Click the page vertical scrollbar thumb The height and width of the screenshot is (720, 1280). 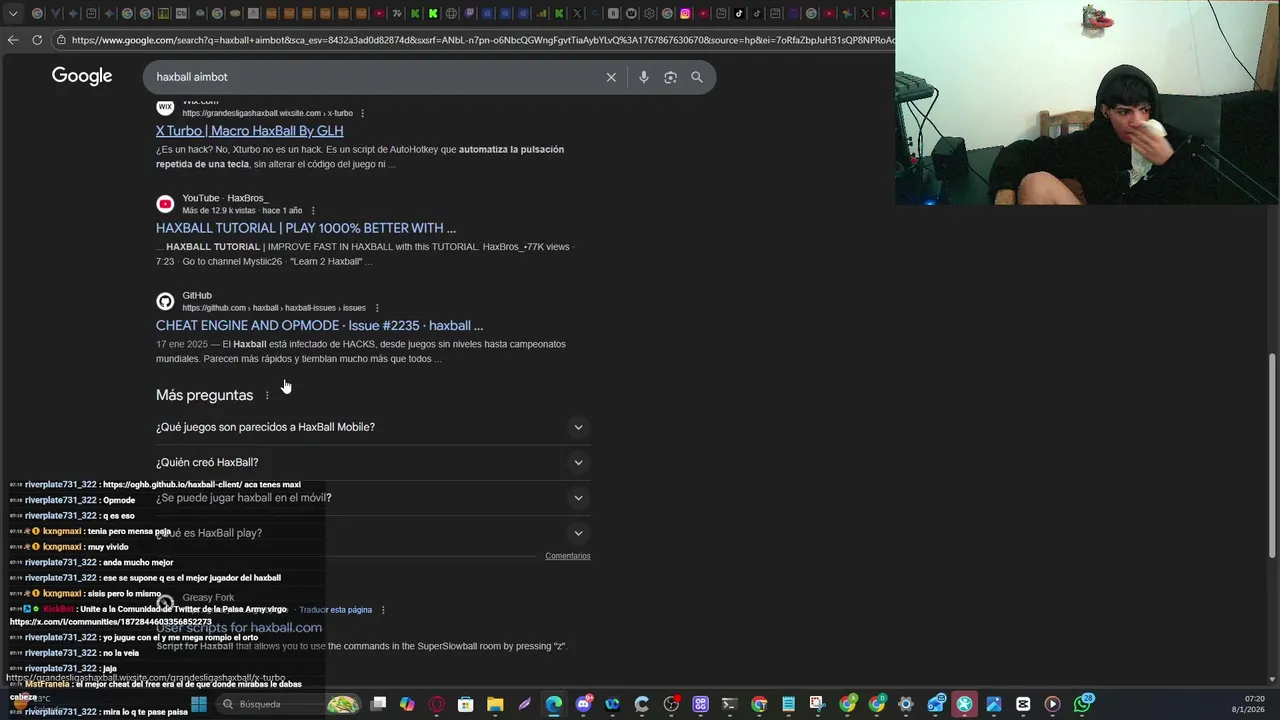click(1272, 455)
